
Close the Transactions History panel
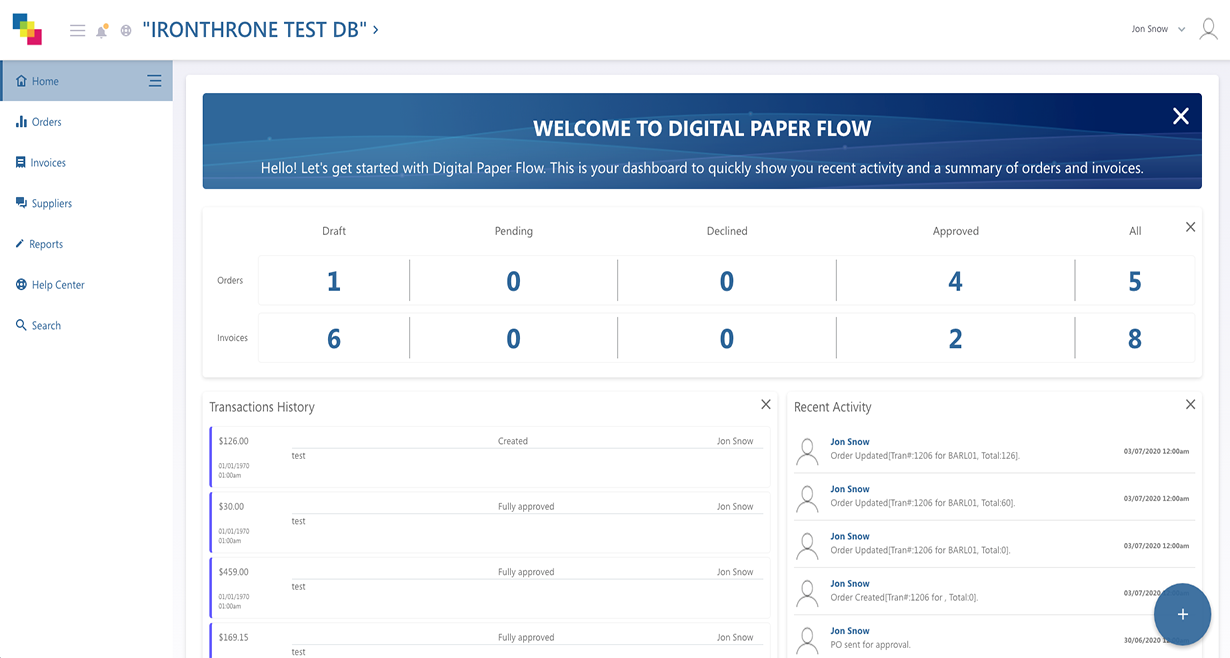coord(766,404)
